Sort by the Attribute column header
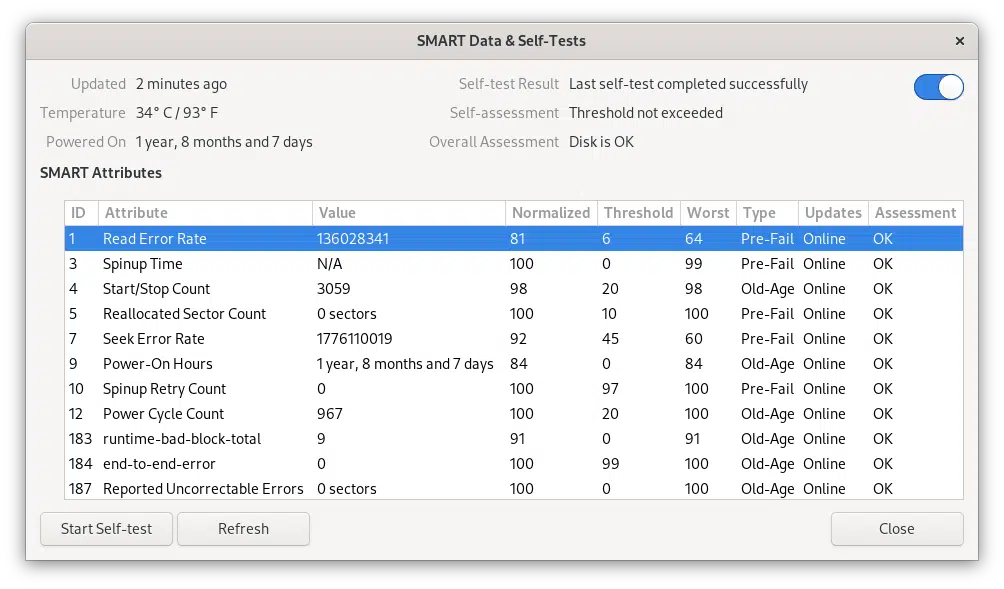The width and height of the screenshot is (1004, 589). [204, 213]
